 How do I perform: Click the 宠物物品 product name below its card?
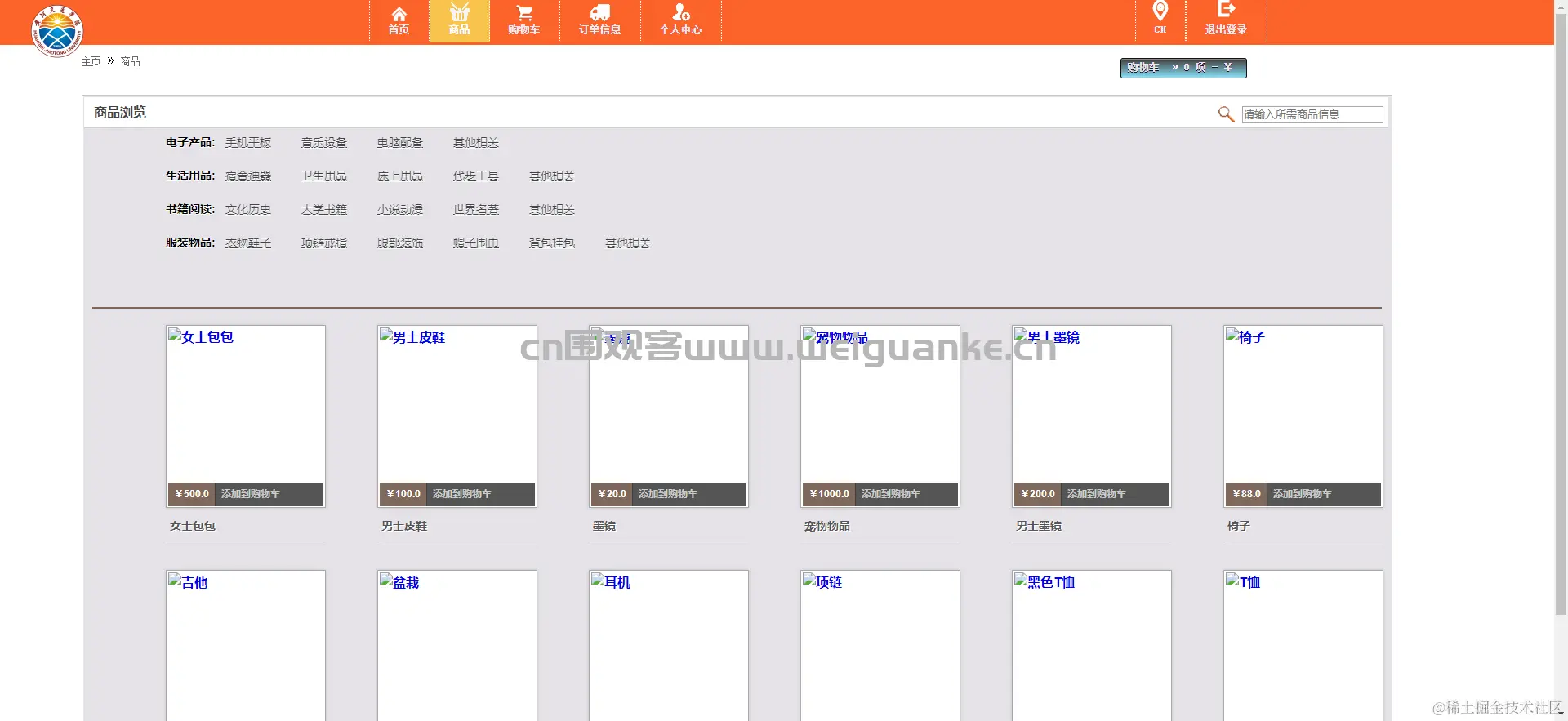(x=827, y=527)
